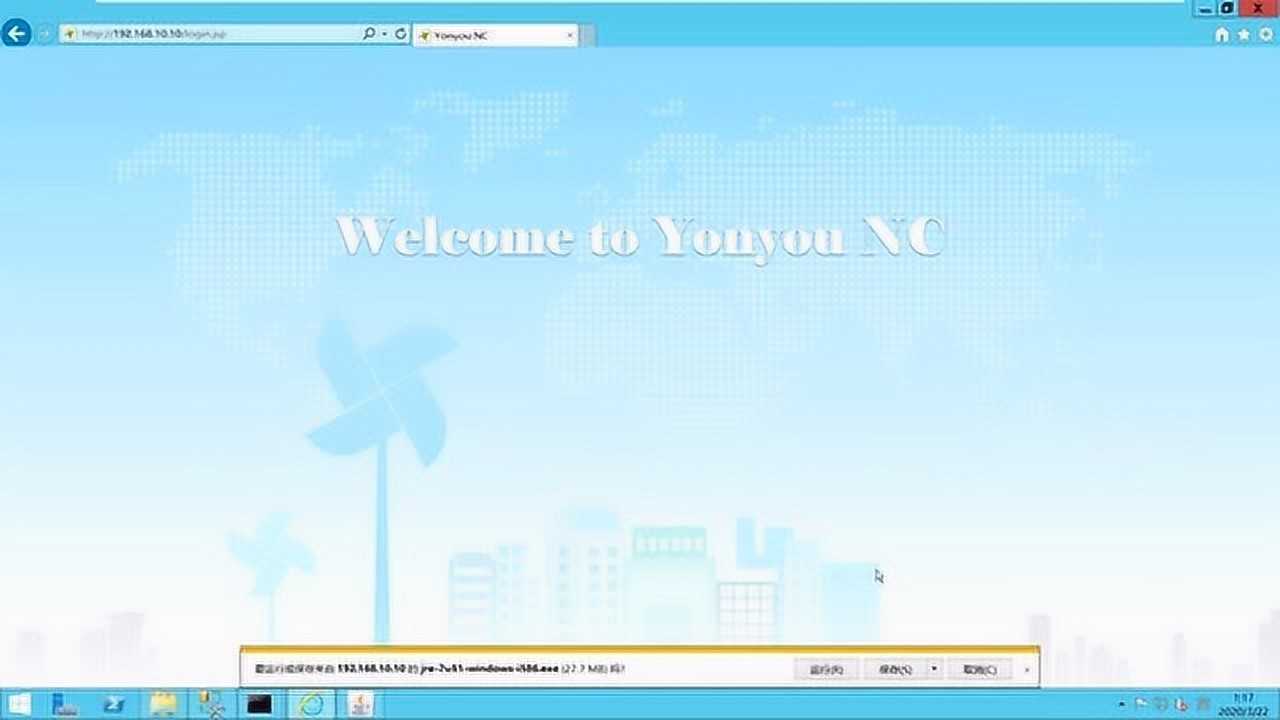Switch to Internet Explorer on taskbar
Screen dimensions: 1280x720
[x=311, y=704]
